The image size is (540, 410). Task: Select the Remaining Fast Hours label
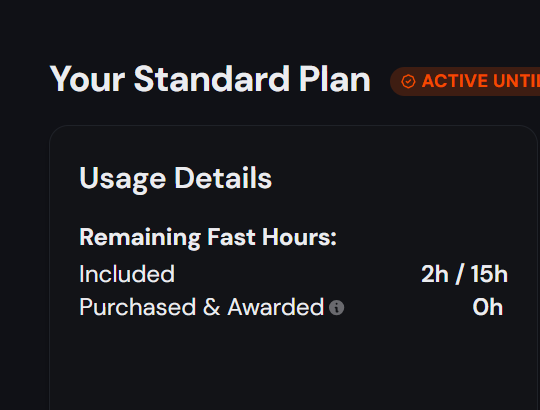208,237
